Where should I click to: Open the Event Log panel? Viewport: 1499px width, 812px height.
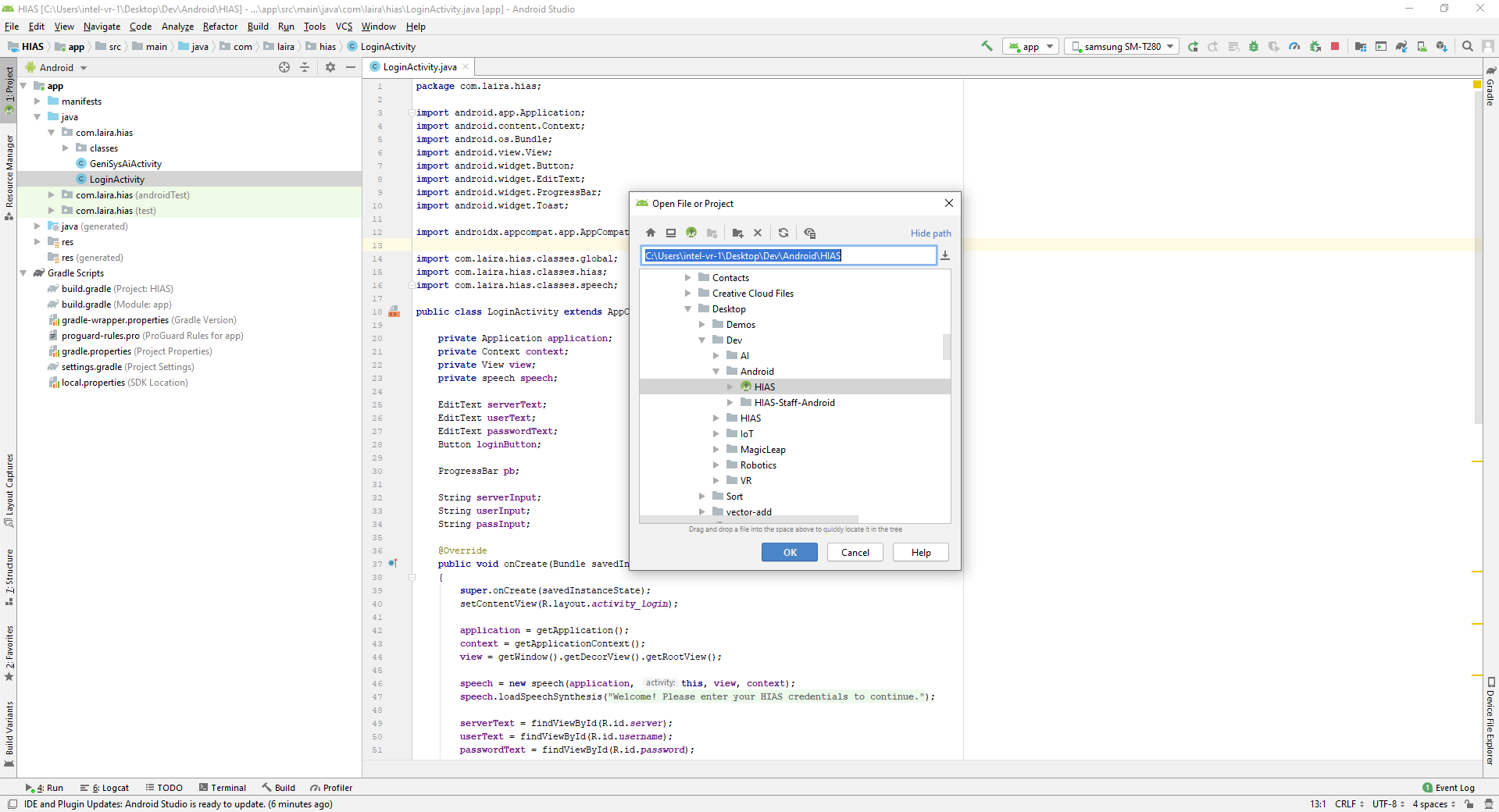point(1449,788)
